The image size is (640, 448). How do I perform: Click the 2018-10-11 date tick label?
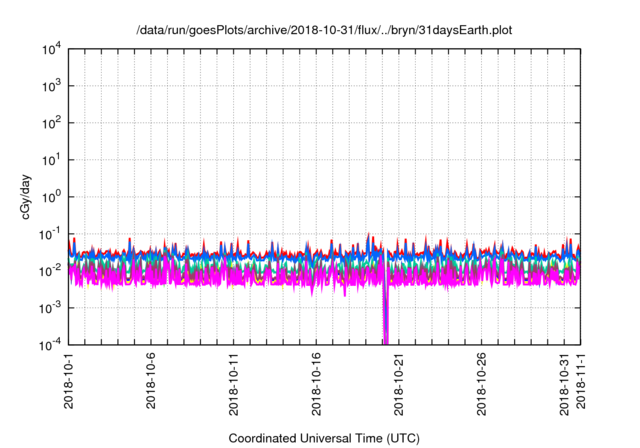coord(234,385)
